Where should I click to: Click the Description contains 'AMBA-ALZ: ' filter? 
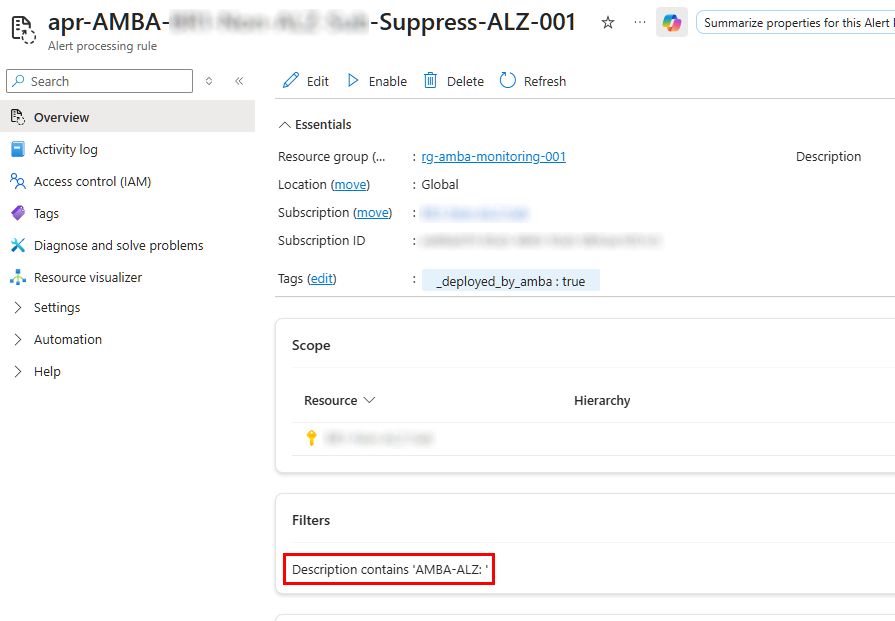pos(390,570)
